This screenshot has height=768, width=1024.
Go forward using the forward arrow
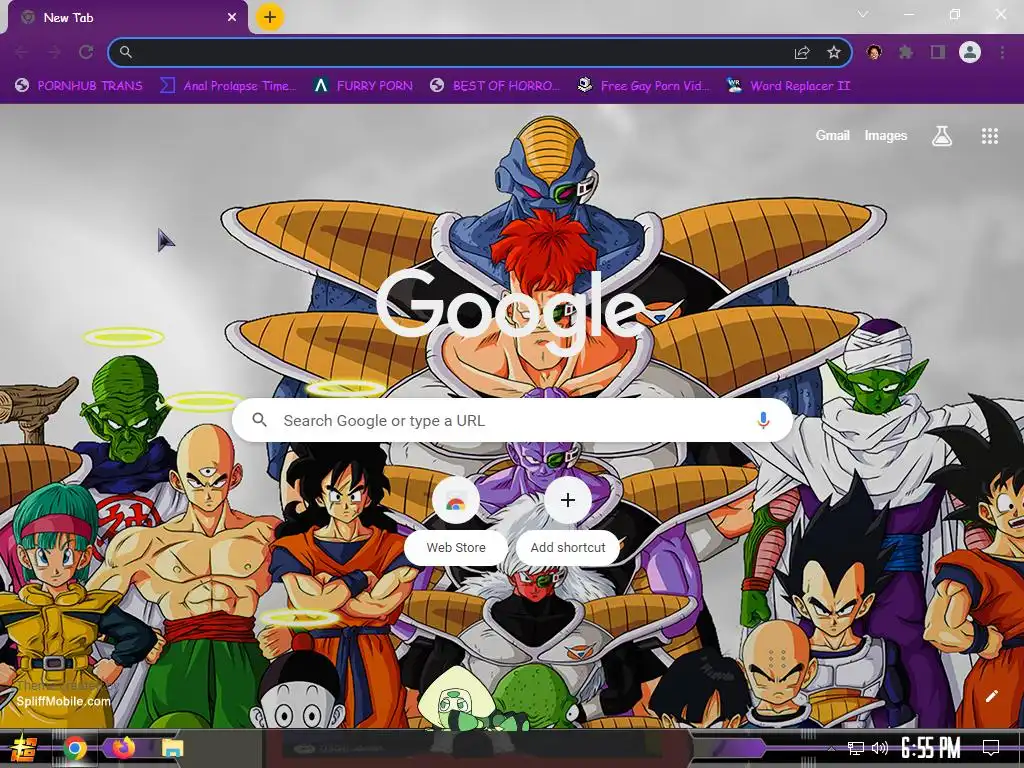[54, 52]
